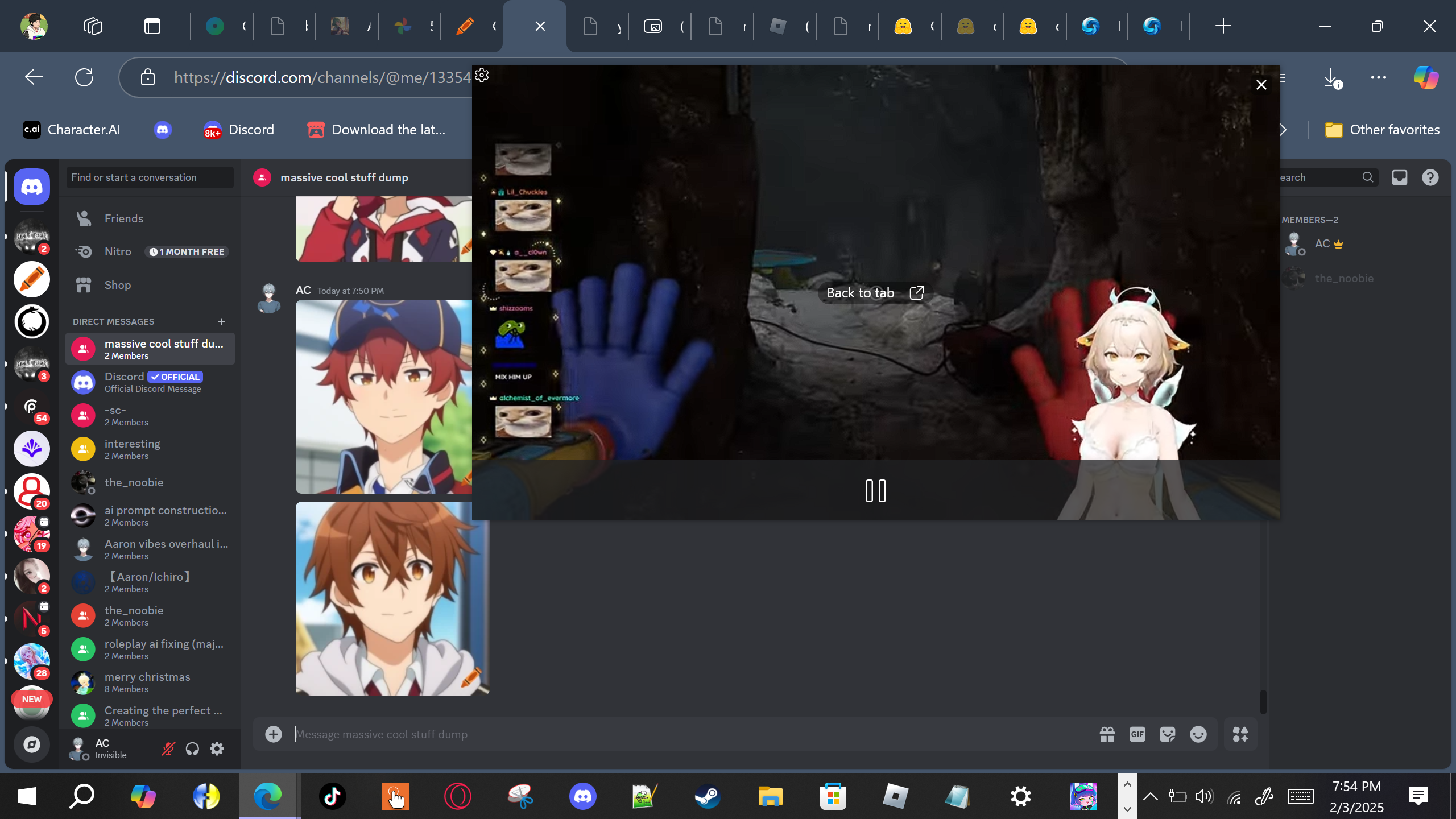Click the browser Back arrow
This screenshot has width=1456, height=819.
click(x=34, y=77)
